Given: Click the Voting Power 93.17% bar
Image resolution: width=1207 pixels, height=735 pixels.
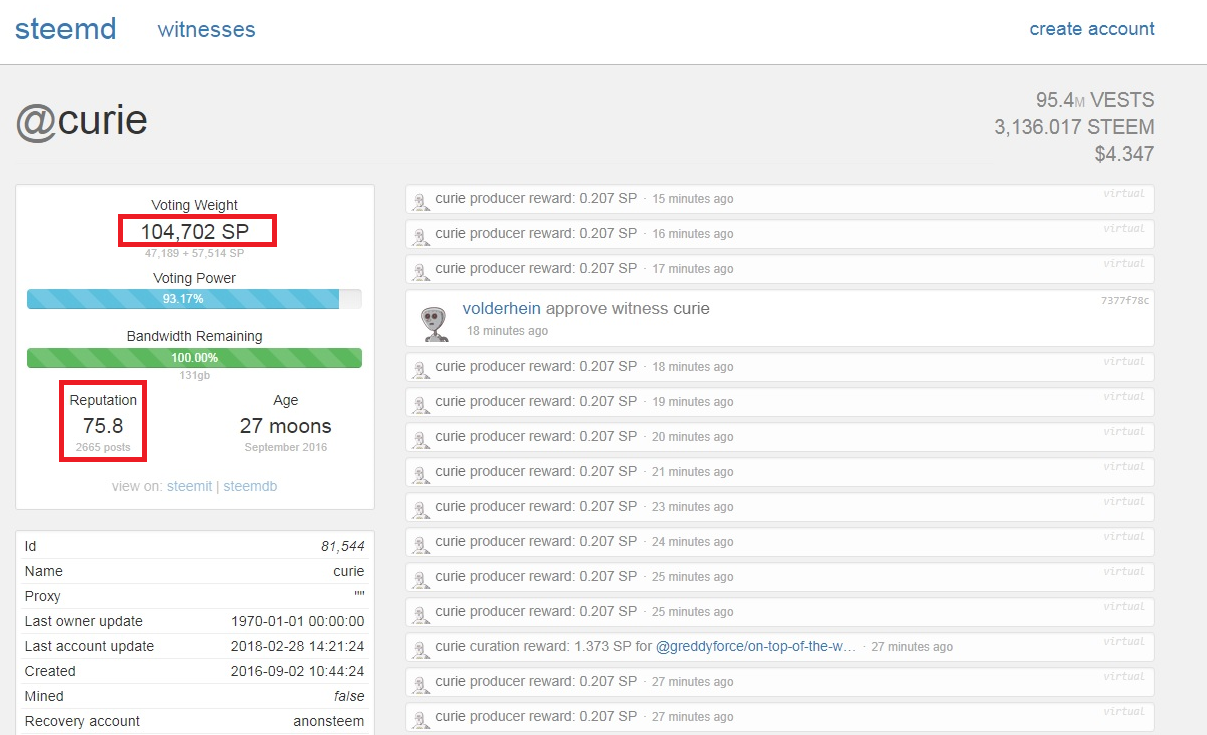Looking at the screenshot, I should pos(194,299).
